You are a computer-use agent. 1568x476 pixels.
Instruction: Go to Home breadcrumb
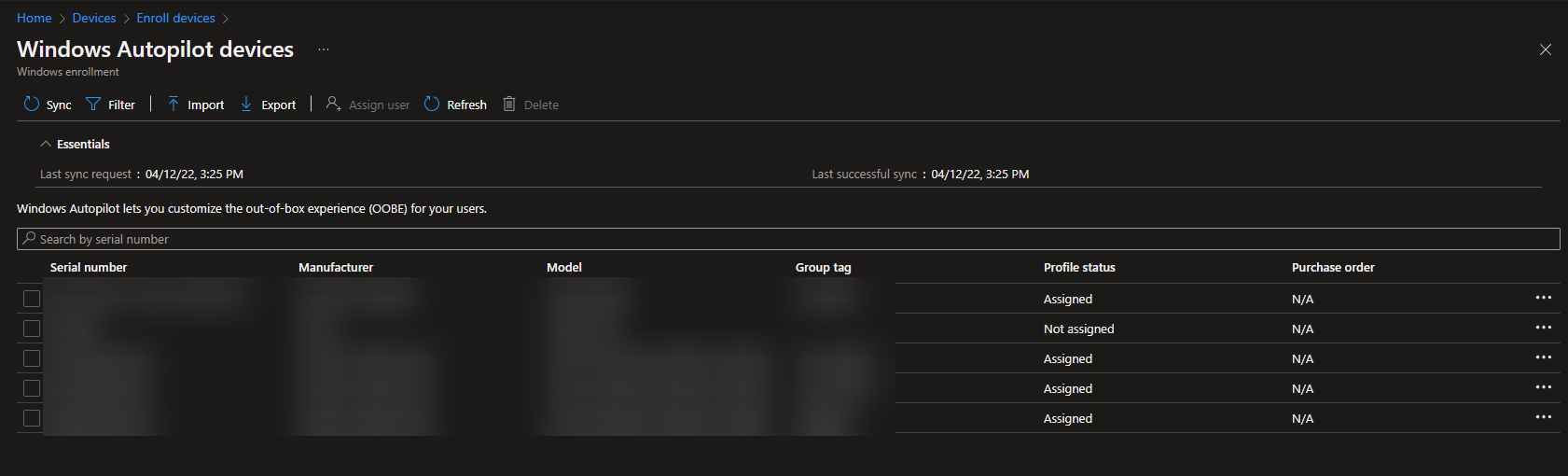tap(35, 18)
